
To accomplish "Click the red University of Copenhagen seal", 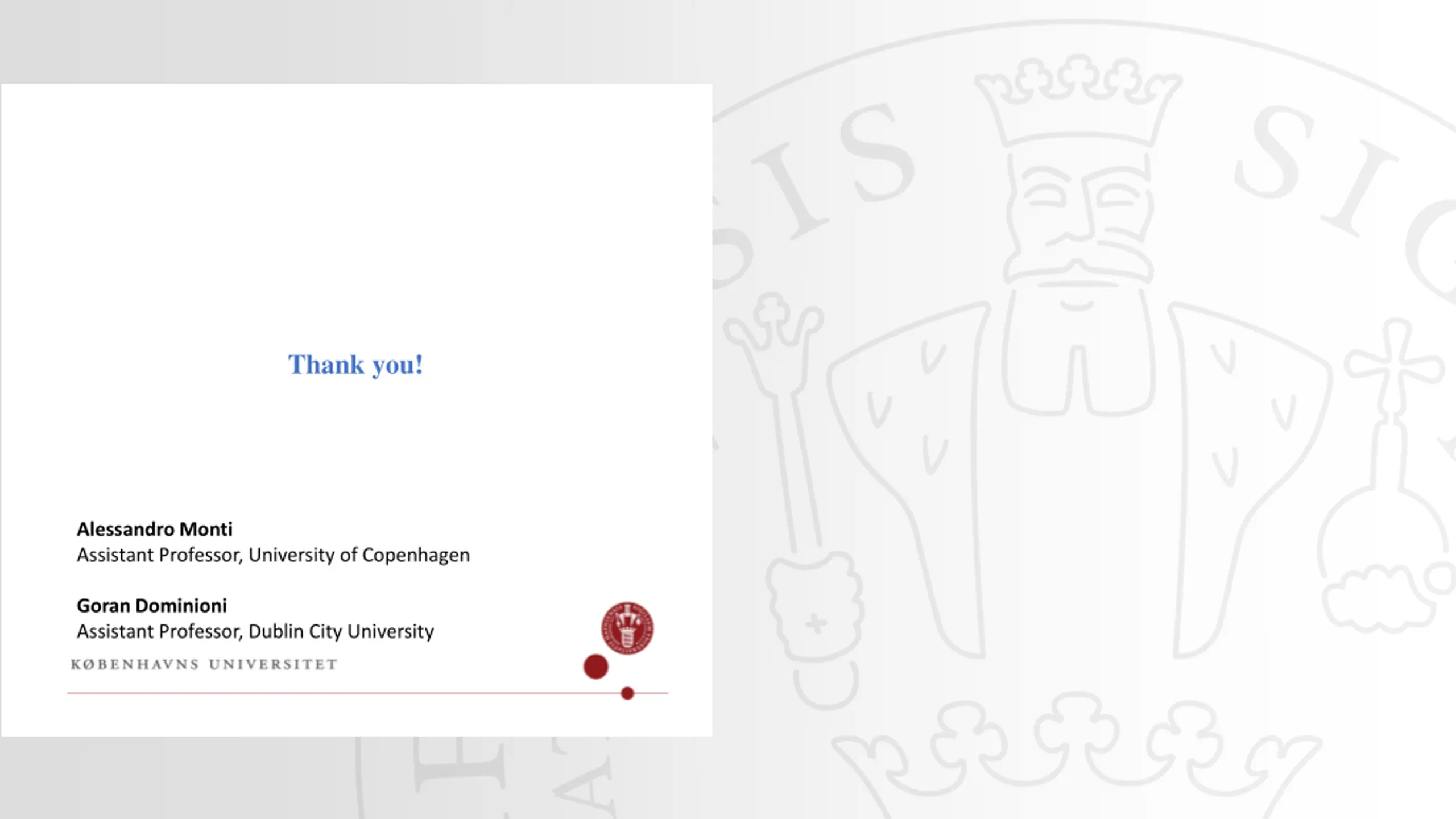I will [627, 628].
